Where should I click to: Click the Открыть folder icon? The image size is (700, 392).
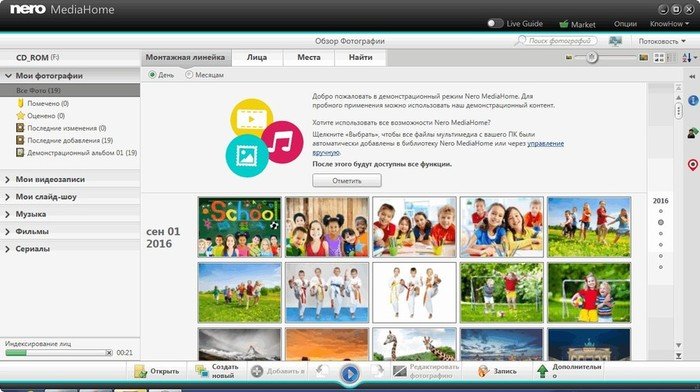(x=141, y=371)
